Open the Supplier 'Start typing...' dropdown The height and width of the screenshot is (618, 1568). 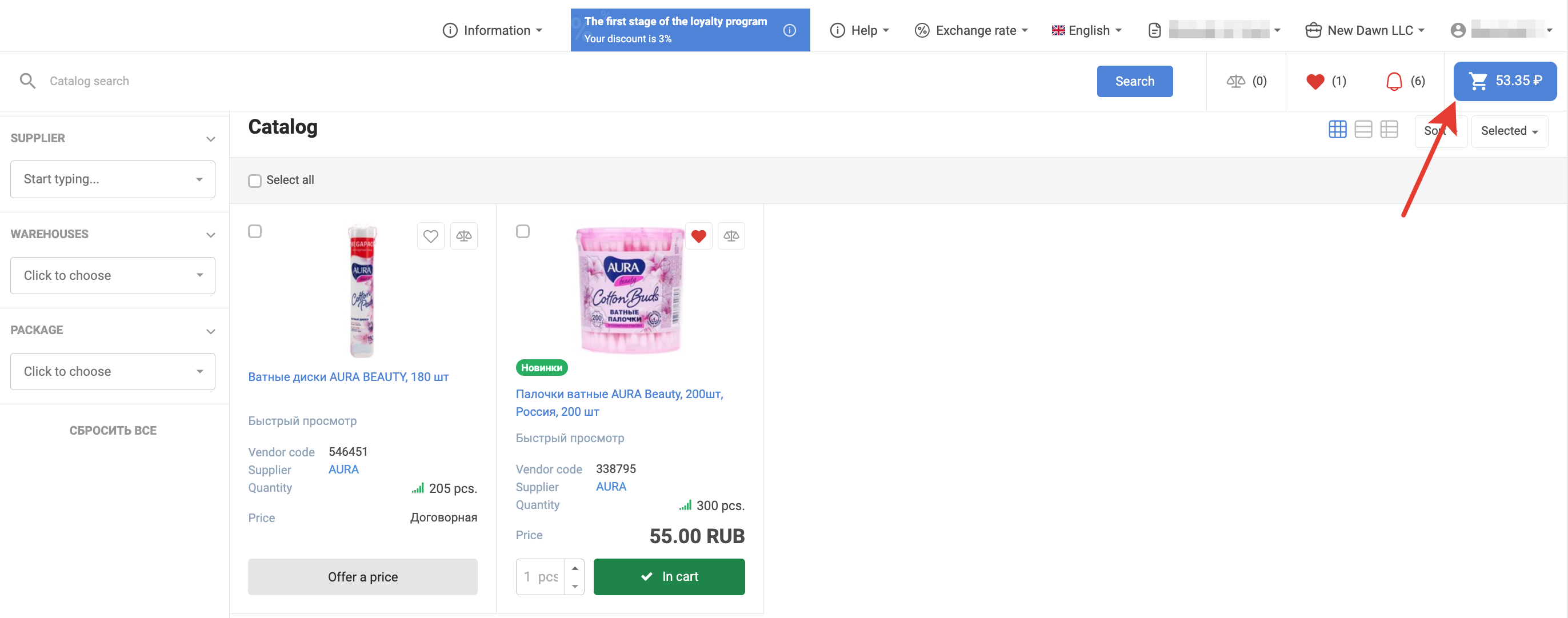pyautogui.click(x=113, y=179)
